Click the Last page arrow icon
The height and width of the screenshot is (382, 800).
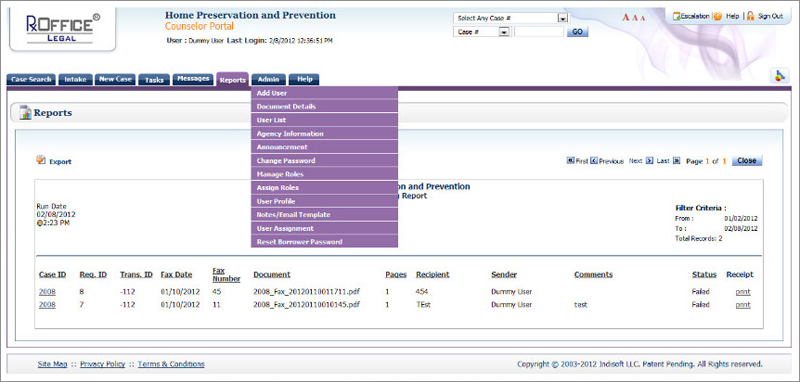pos(677,160)
